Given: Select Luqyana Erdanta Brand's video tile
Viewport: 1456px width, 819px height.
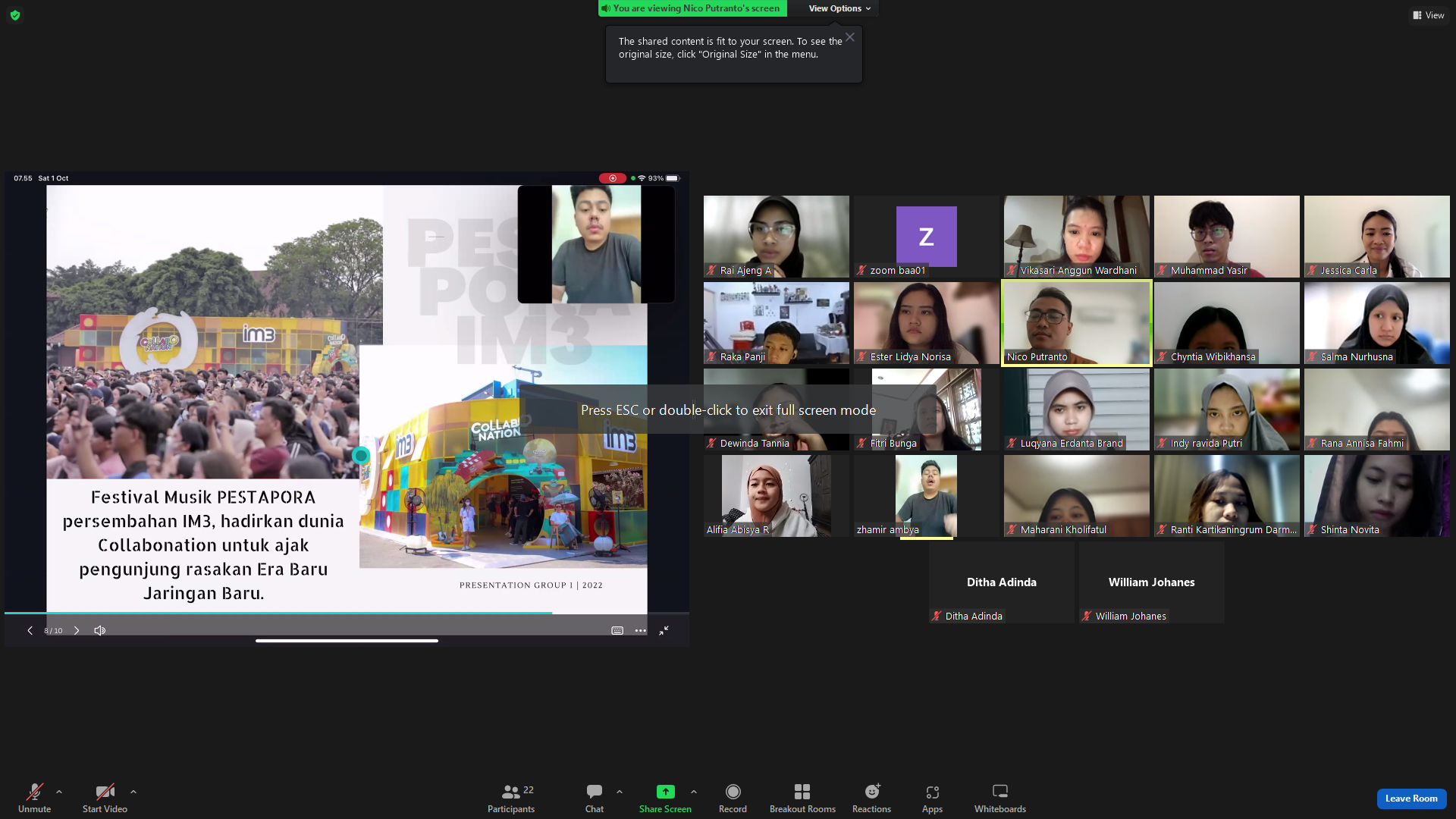Looking at the screenshot, I should click(1077, 409).
